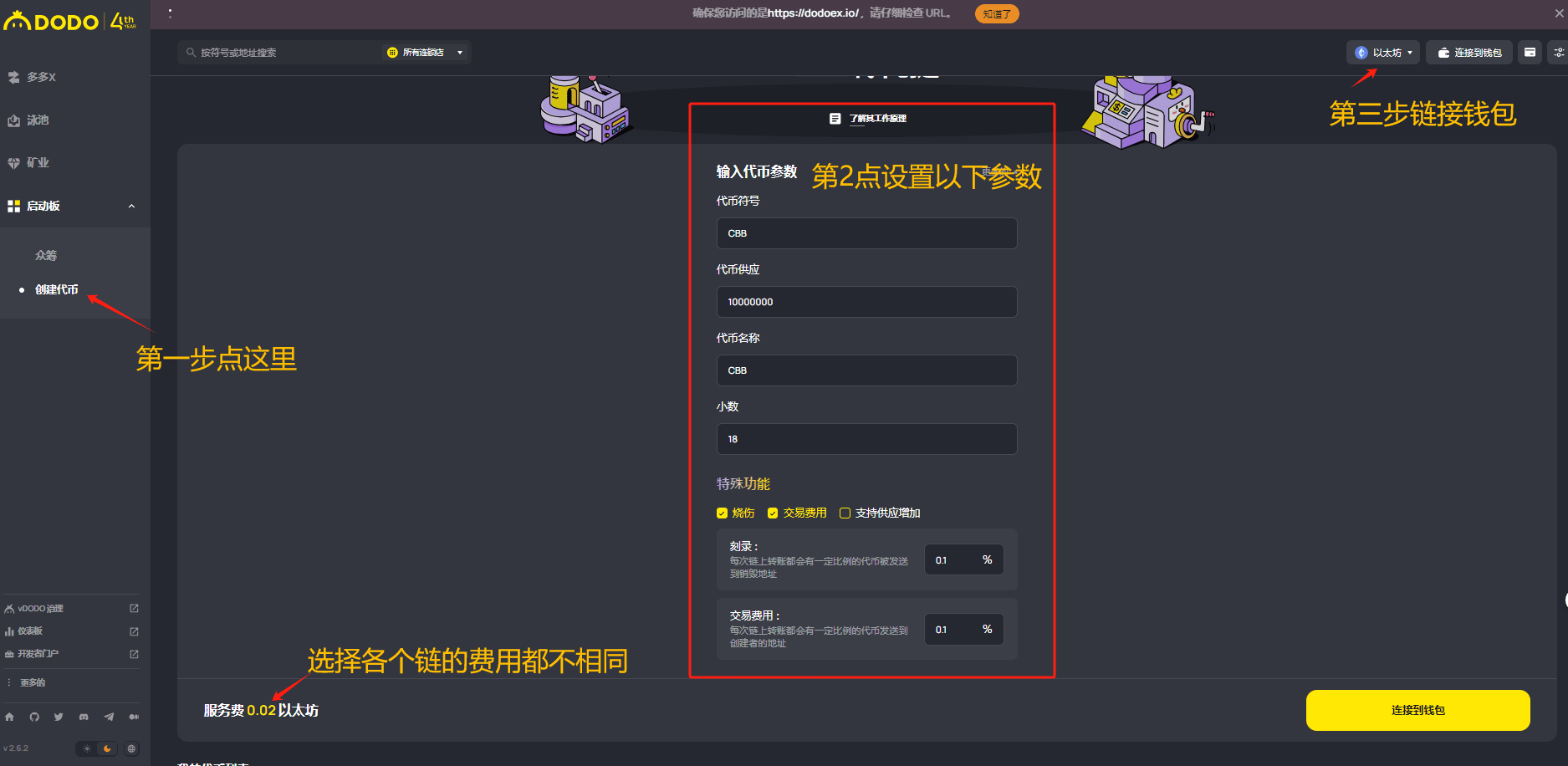Click the yellow 连接到钱包 button

[1417, 710]
